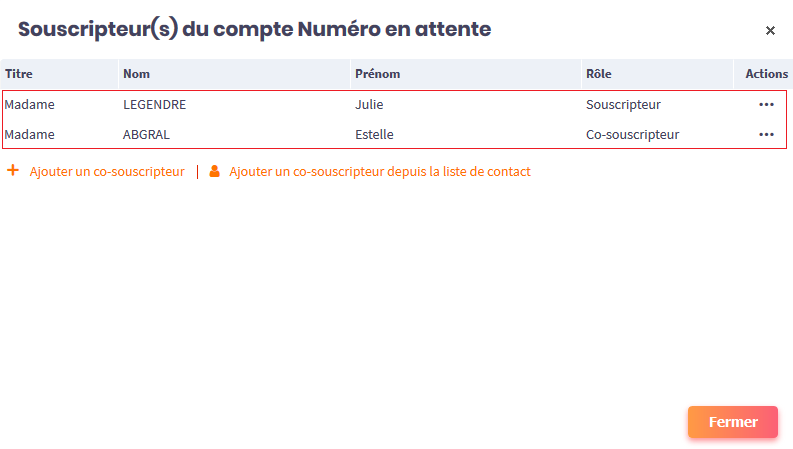The image size is (793, 449).
Task: Click the contact person icon
Action: (x=214, y=171)
